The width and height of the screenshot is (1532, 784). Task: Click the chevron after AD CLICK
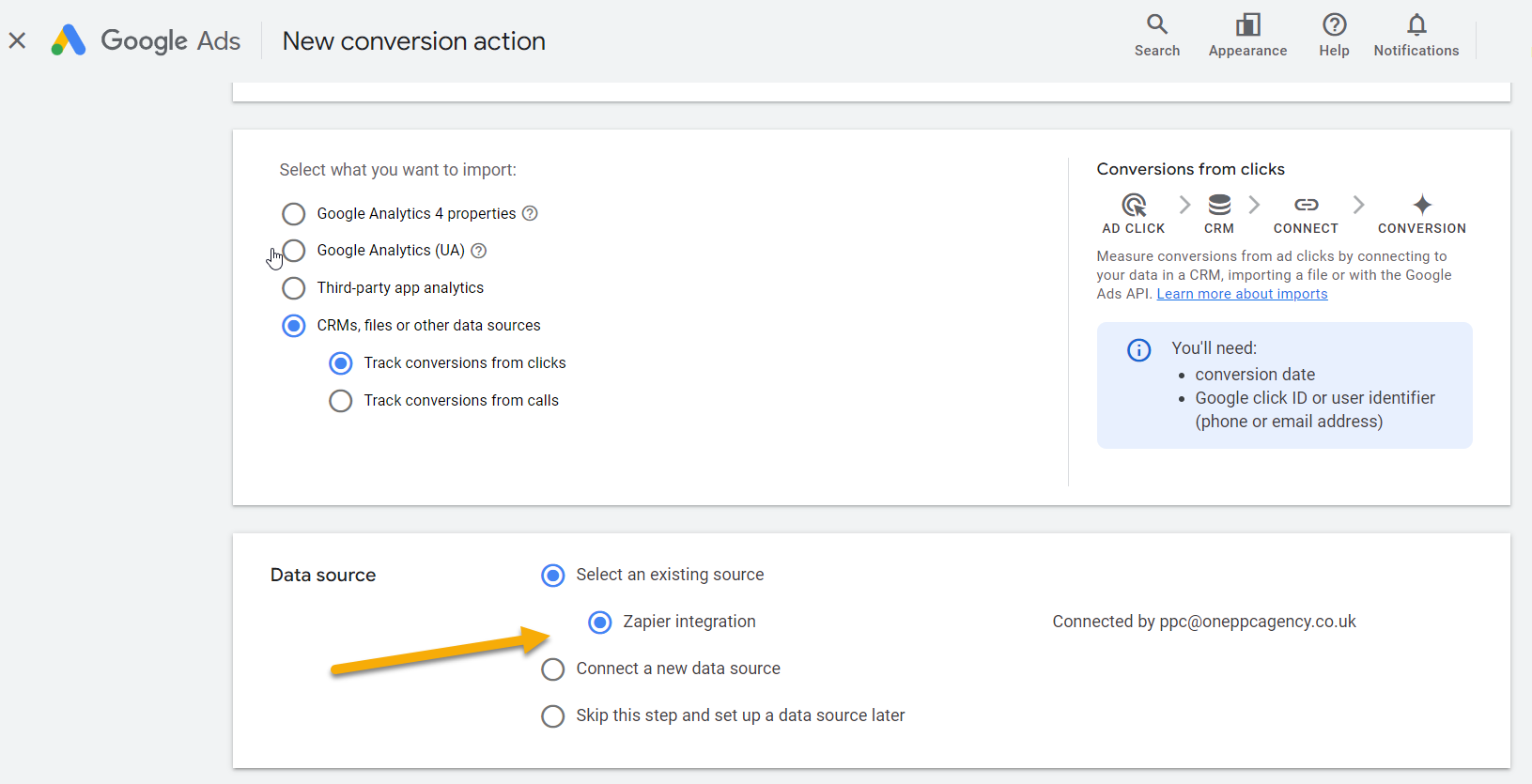[x=1184, y=204]
